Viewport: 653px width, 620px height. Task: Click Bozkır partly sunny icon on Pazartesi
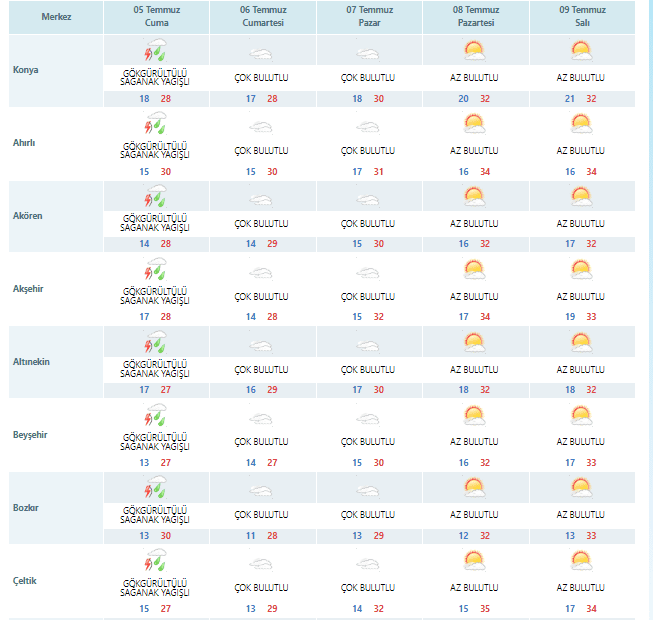(474, 488)
